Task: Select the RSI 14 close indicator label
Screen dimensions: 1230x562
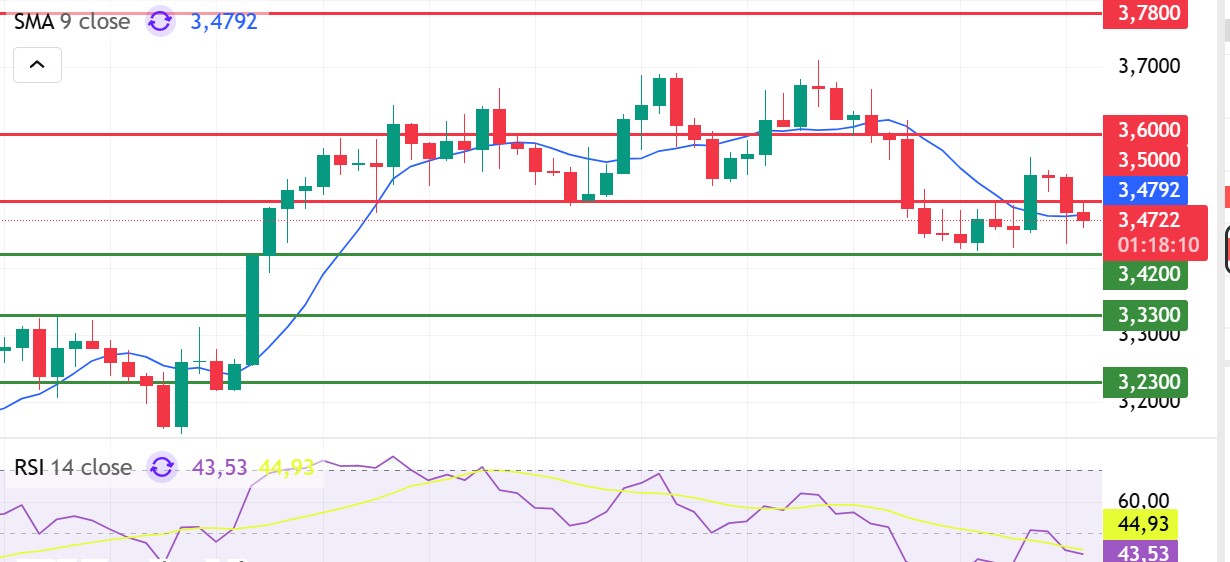Action: point(72,467)
